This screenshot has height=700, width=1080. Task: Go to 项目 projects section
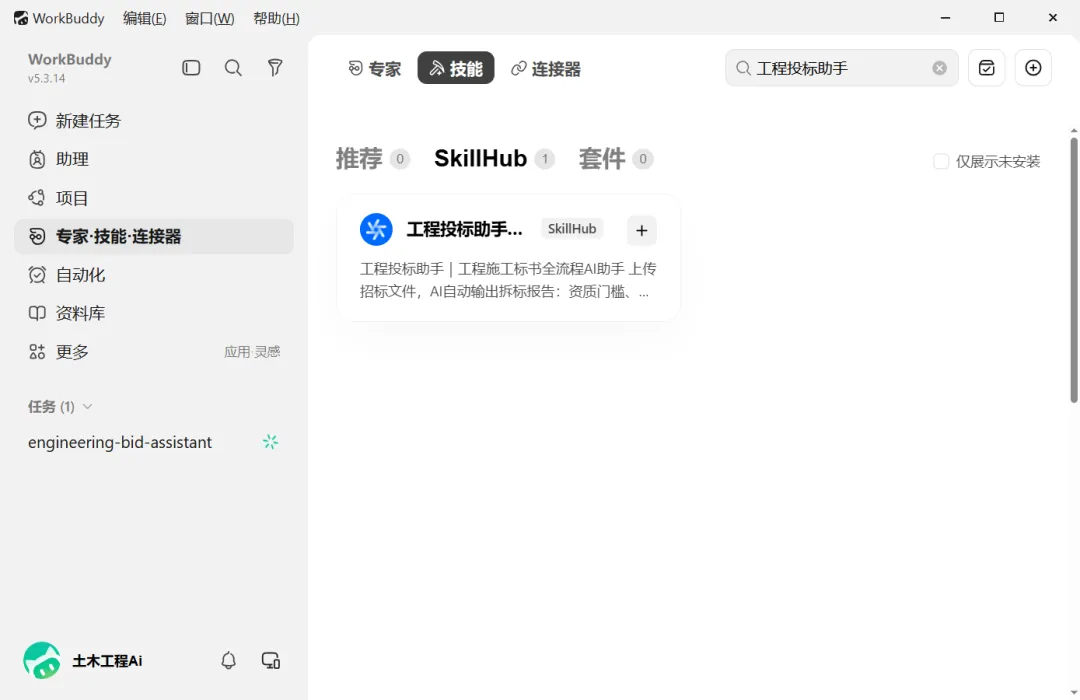[x=154, y=198]
